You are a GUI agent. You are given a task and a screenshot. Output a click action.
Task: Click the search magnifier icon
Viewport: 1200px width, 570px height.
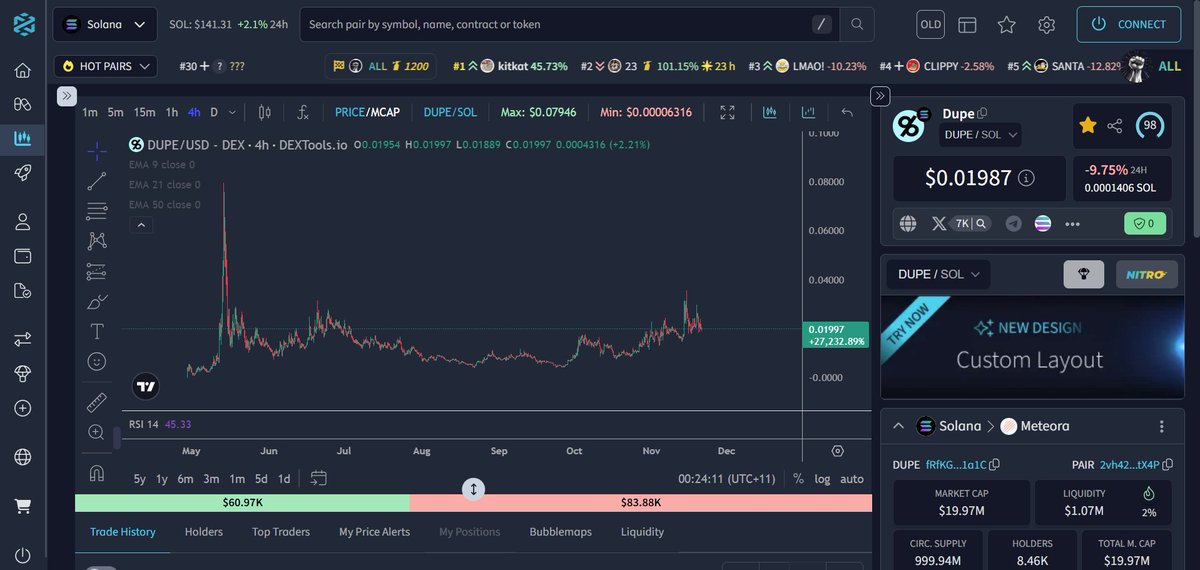coord(857,24)
